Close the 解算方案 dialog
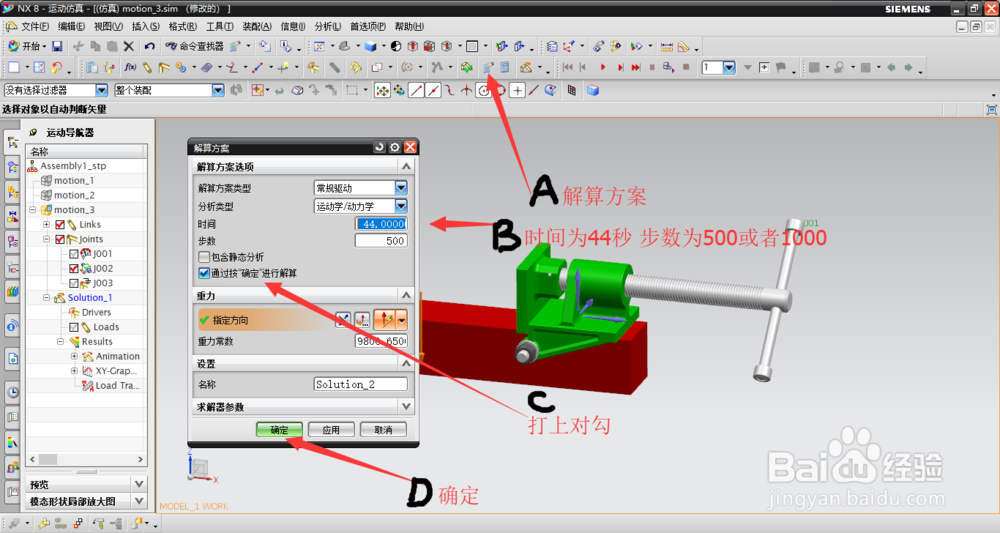Image resolution: width=1000 pixels, height=533 pixels. point(410,147)
